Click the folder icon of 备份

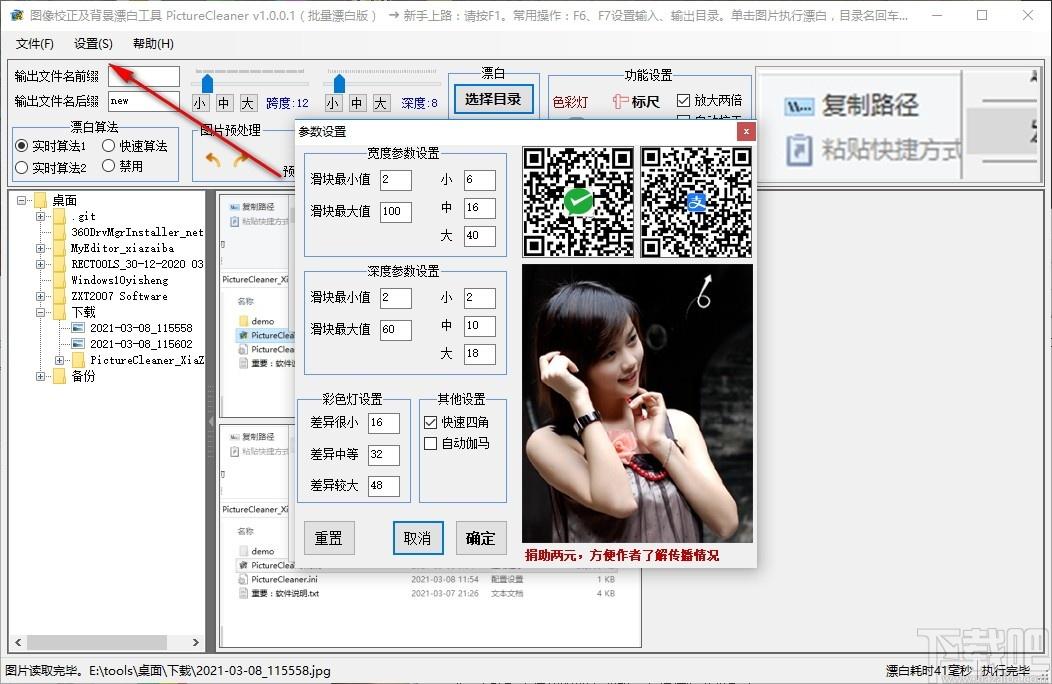click(59, 377)
